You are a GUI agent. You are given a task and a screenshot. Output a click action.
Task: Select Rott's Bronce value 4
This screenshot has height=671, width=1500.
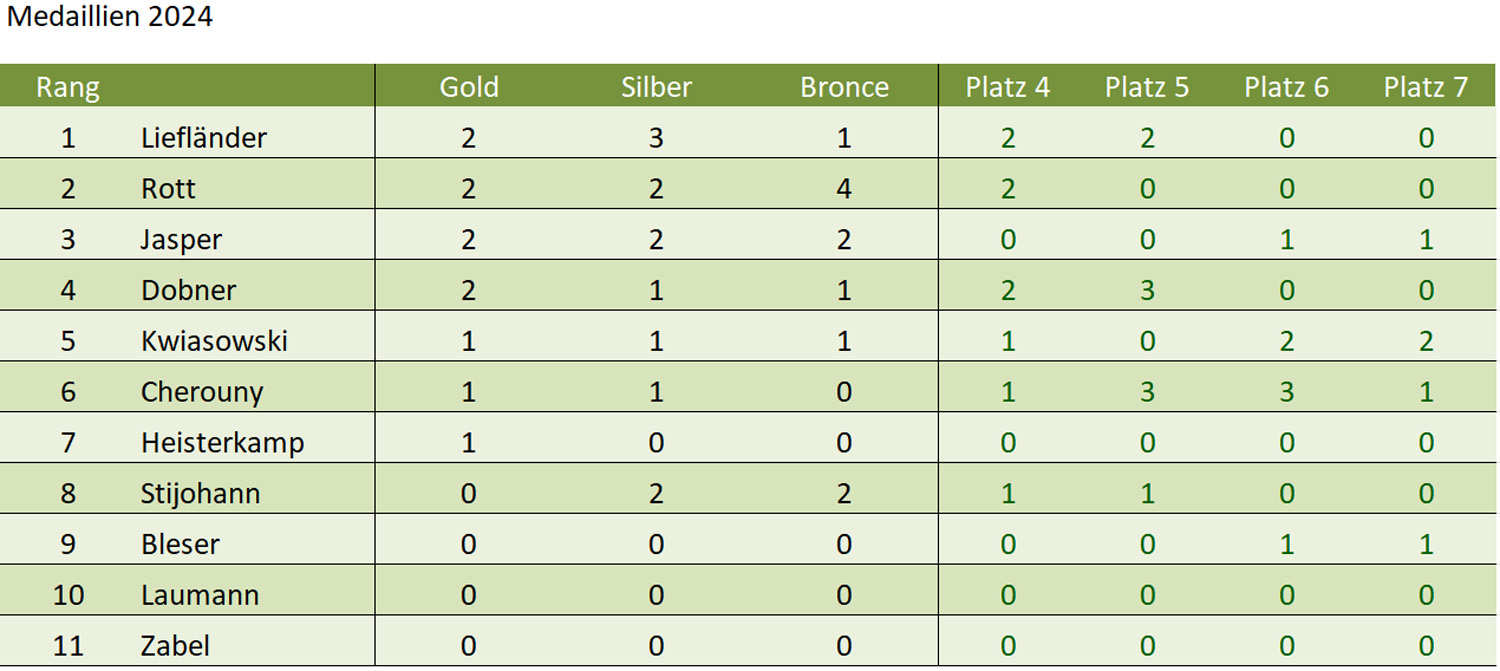coord(844,188)
